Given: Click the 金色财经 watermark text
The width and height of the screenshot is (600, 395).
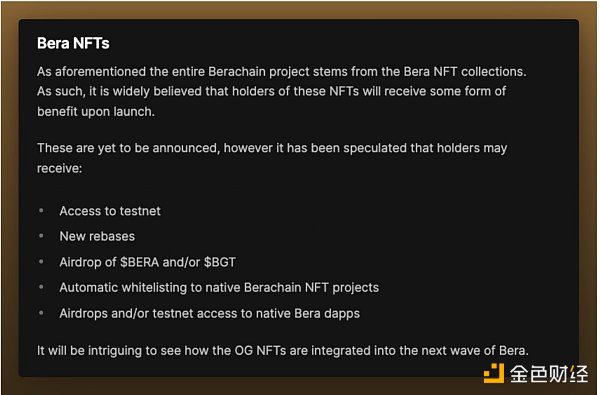Looking at the screenshot, I should pos(549,374).
